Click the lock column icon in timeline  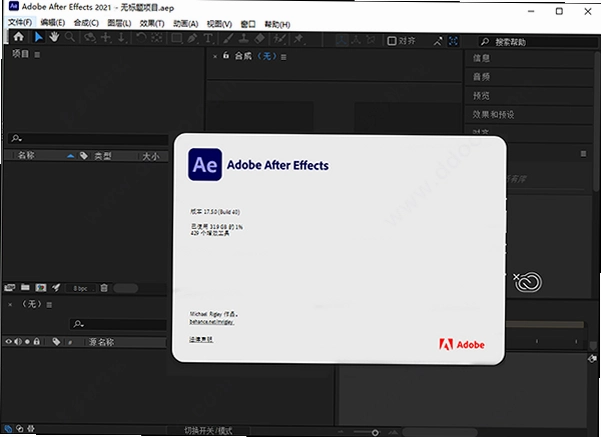point(36,341)
